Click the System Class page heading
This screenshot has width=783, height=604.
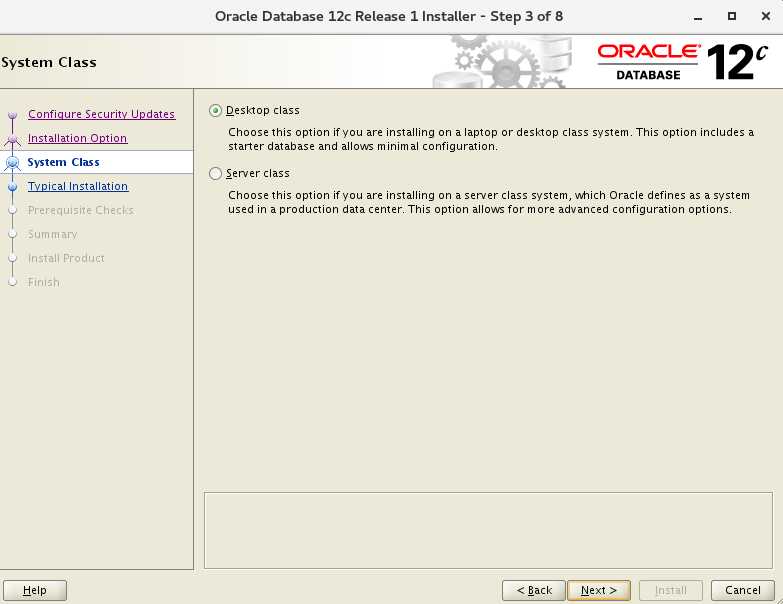[x=49, y=62]
